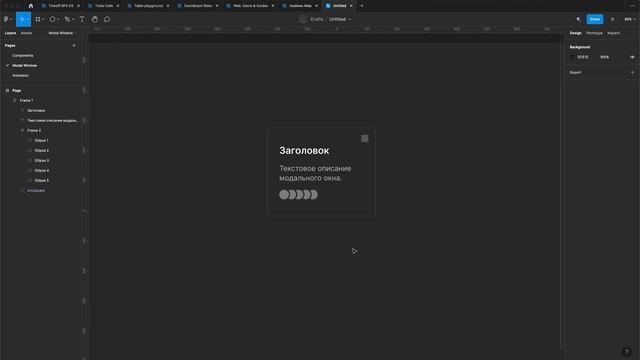Select the Ellipse shape tool
Image resolution: width=640 pixels, height=360 pixels.
[x=52, y=19]
